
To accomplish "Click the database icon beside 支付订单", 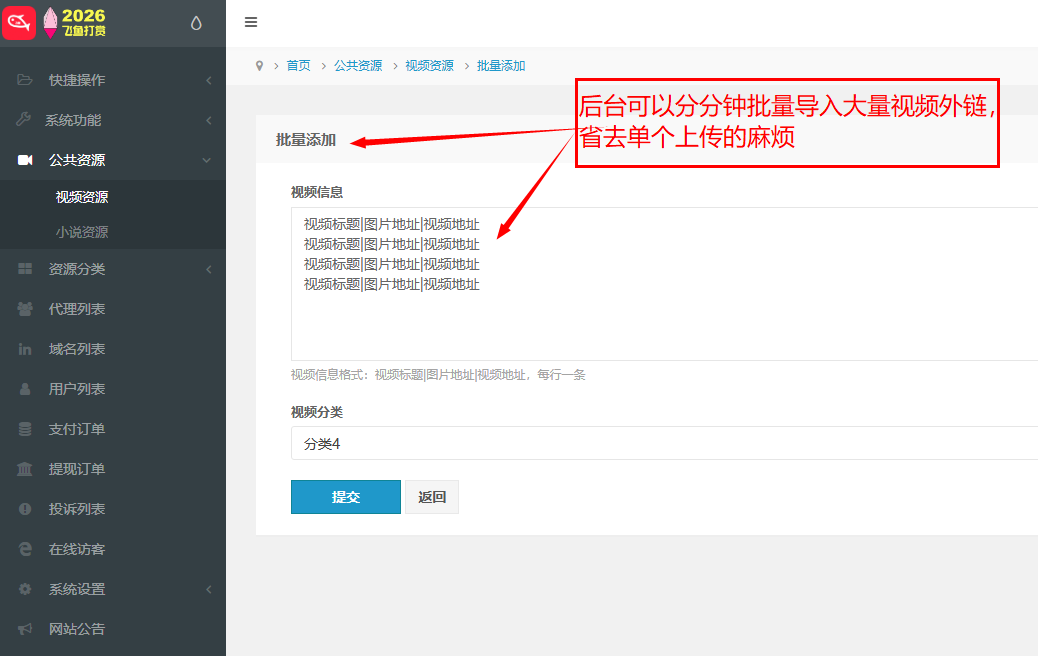I will pyautogui.click(x=25, y=429).
